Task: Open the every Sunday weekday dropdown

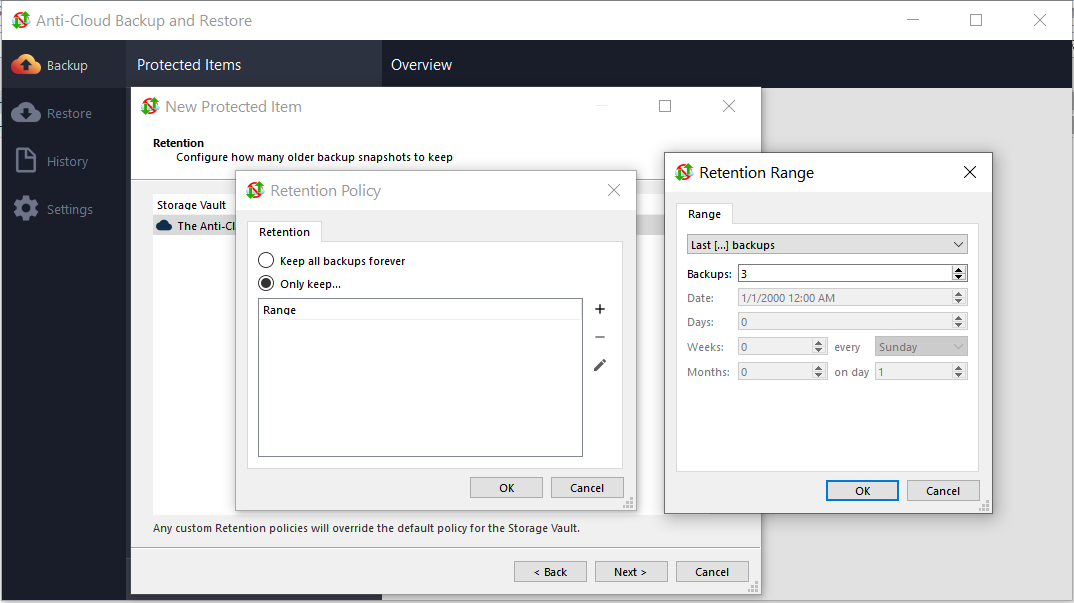Action: coord(921,347)
